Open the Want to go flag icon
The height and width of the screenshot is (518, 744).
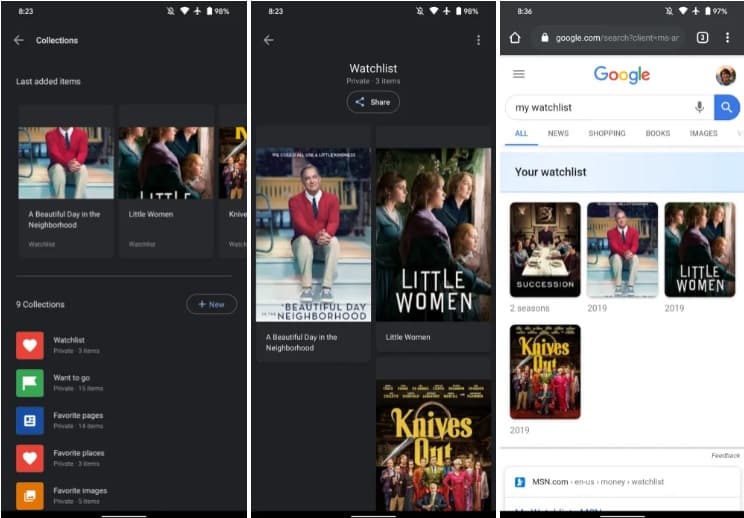pos(30,383)
